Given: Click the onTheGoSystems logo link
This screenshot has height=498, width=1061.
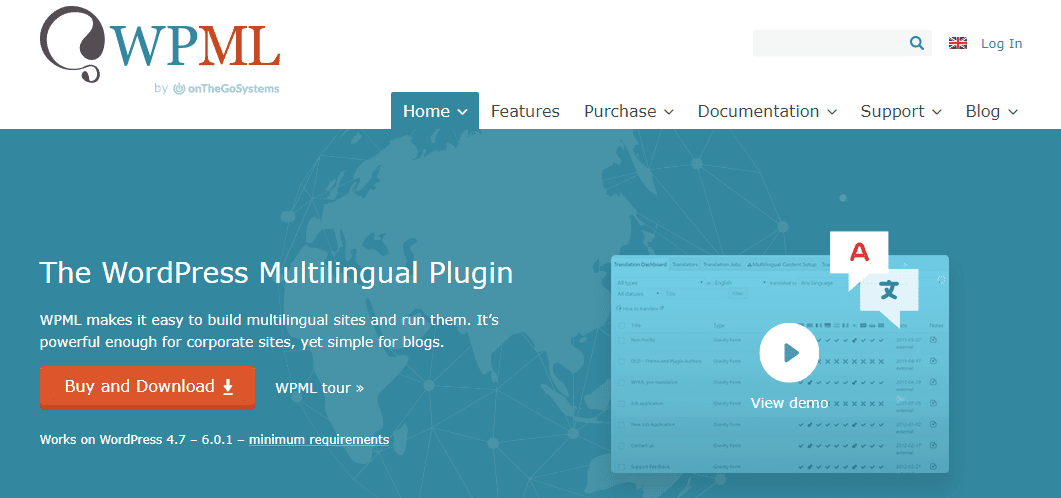Looking at the screenshot, I should coord(226,89).
